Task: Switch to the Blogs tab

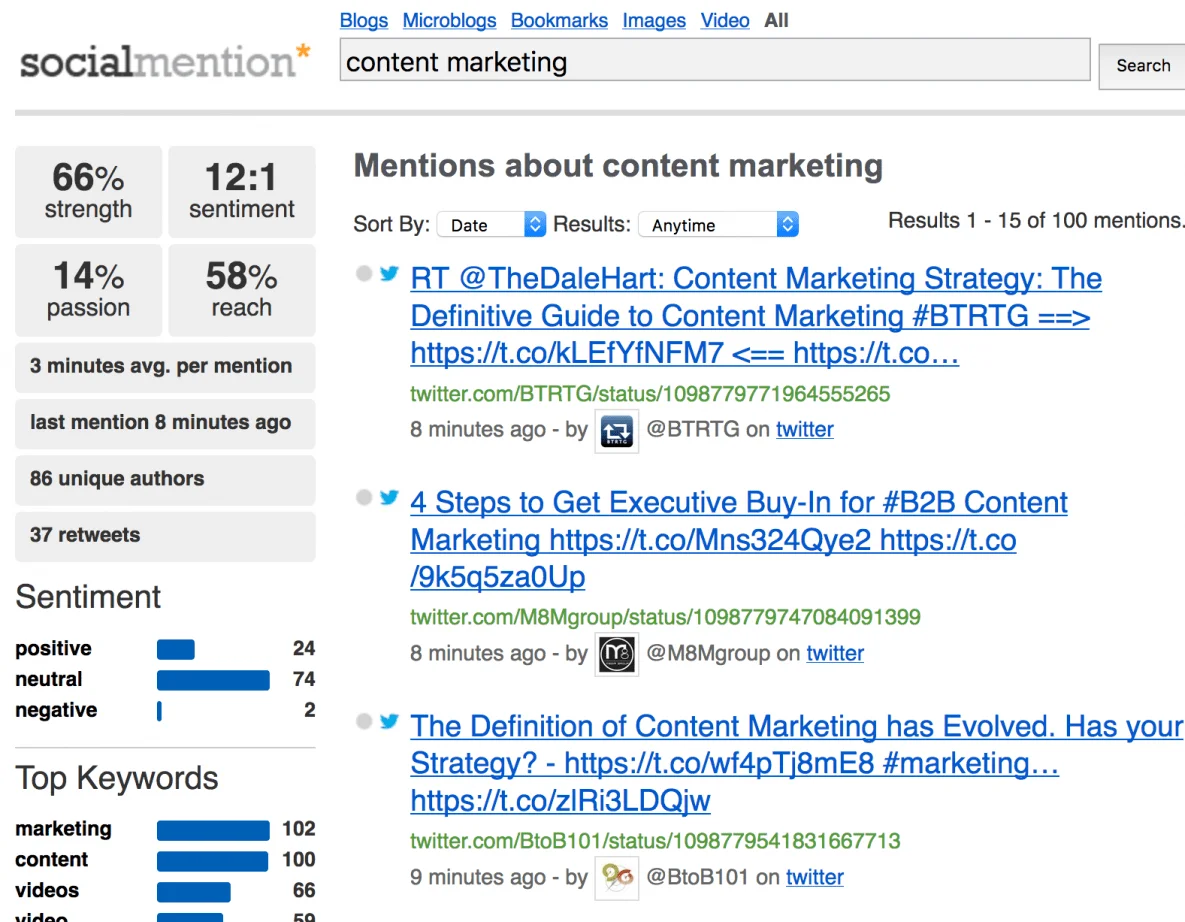Action: click(x=364, y=20)
